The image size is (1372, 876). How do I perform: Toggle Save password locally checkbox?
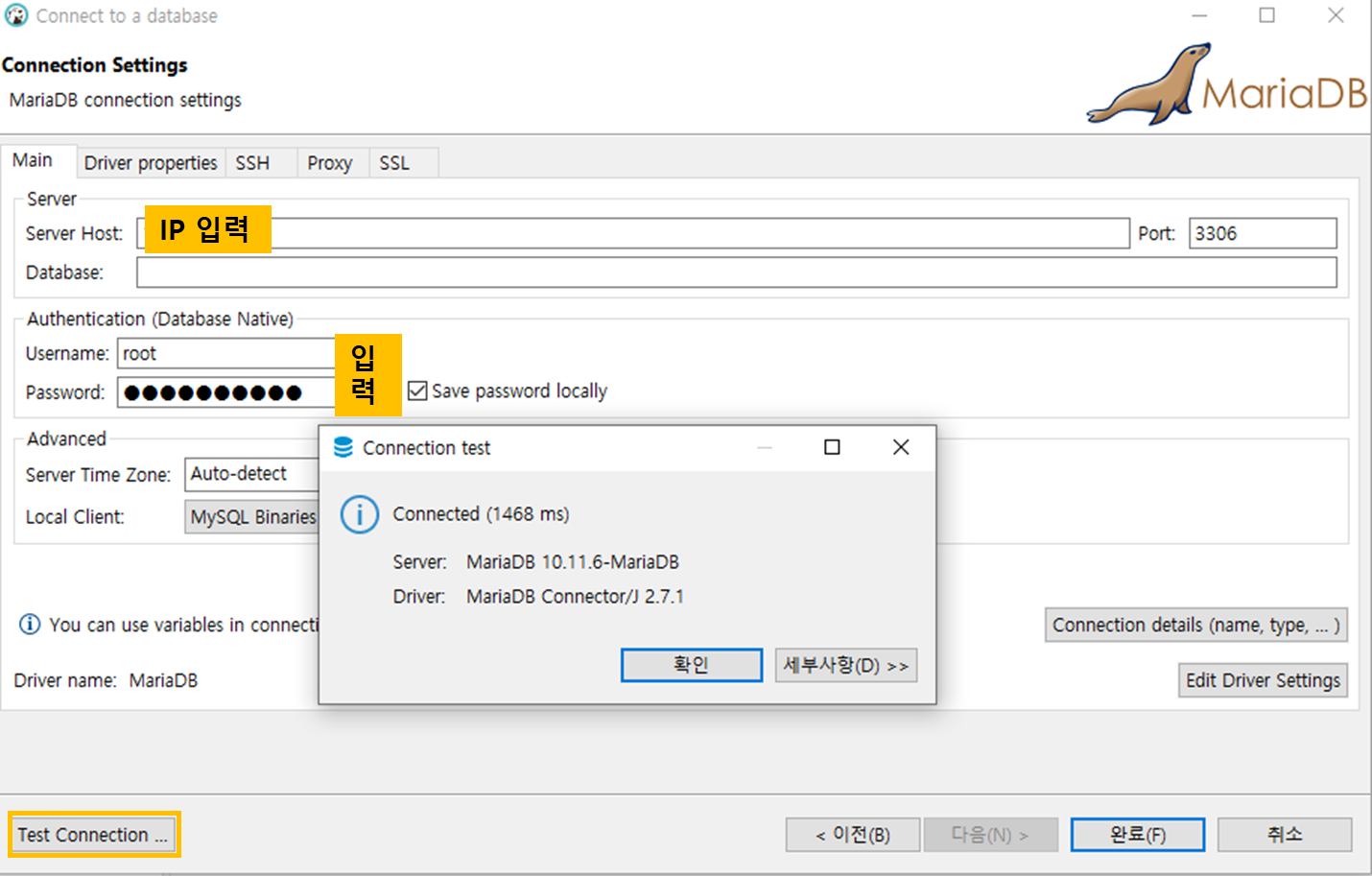pyautogui.click(x=417, y=391)
